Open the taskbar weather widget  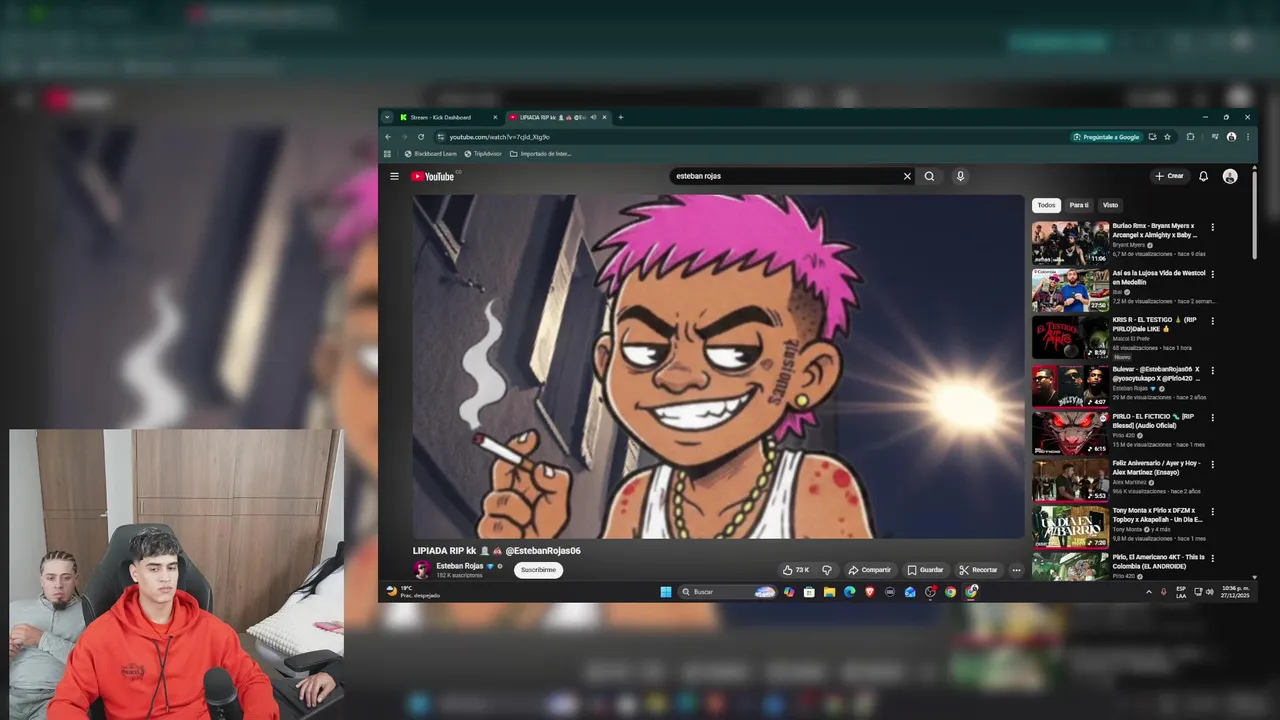click(413, 592)
